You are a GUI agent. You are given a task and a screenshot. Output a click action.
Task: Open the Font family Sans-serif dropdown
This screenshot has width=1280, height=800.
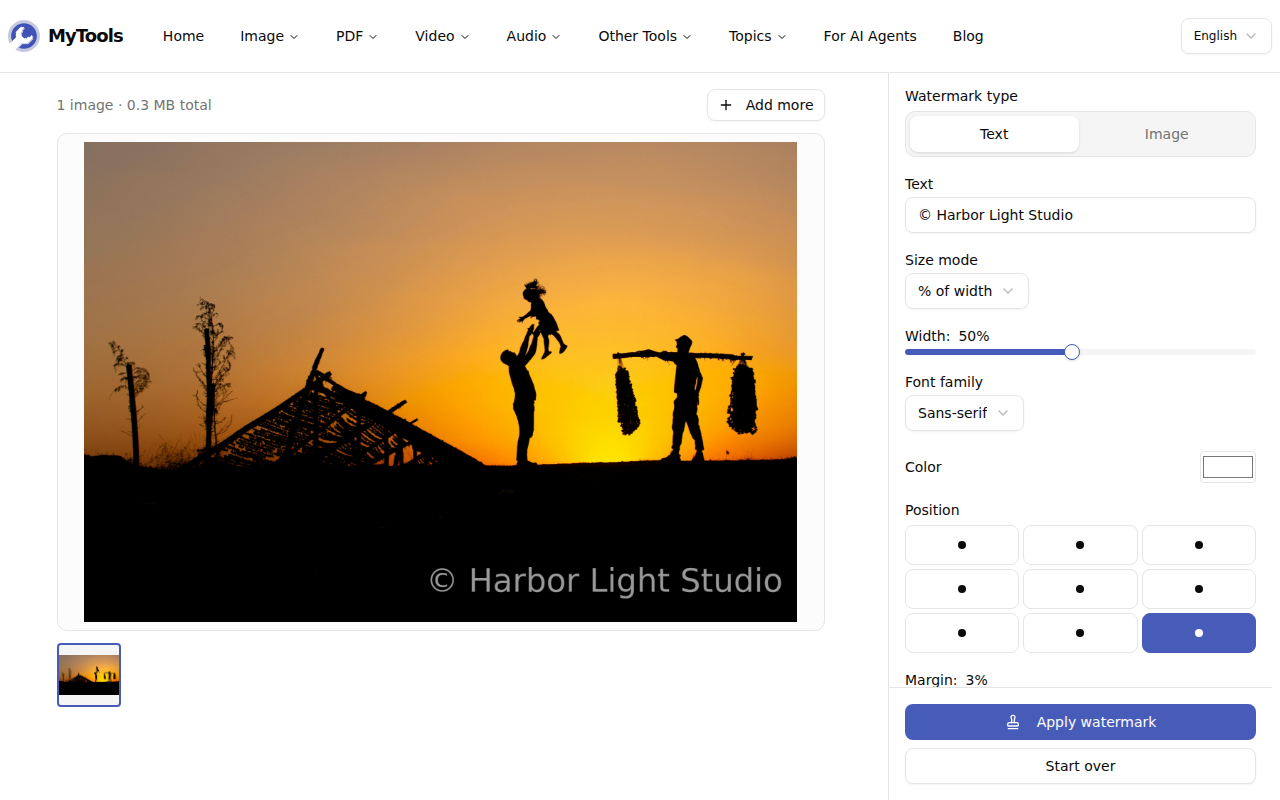[x=964, y=413]
